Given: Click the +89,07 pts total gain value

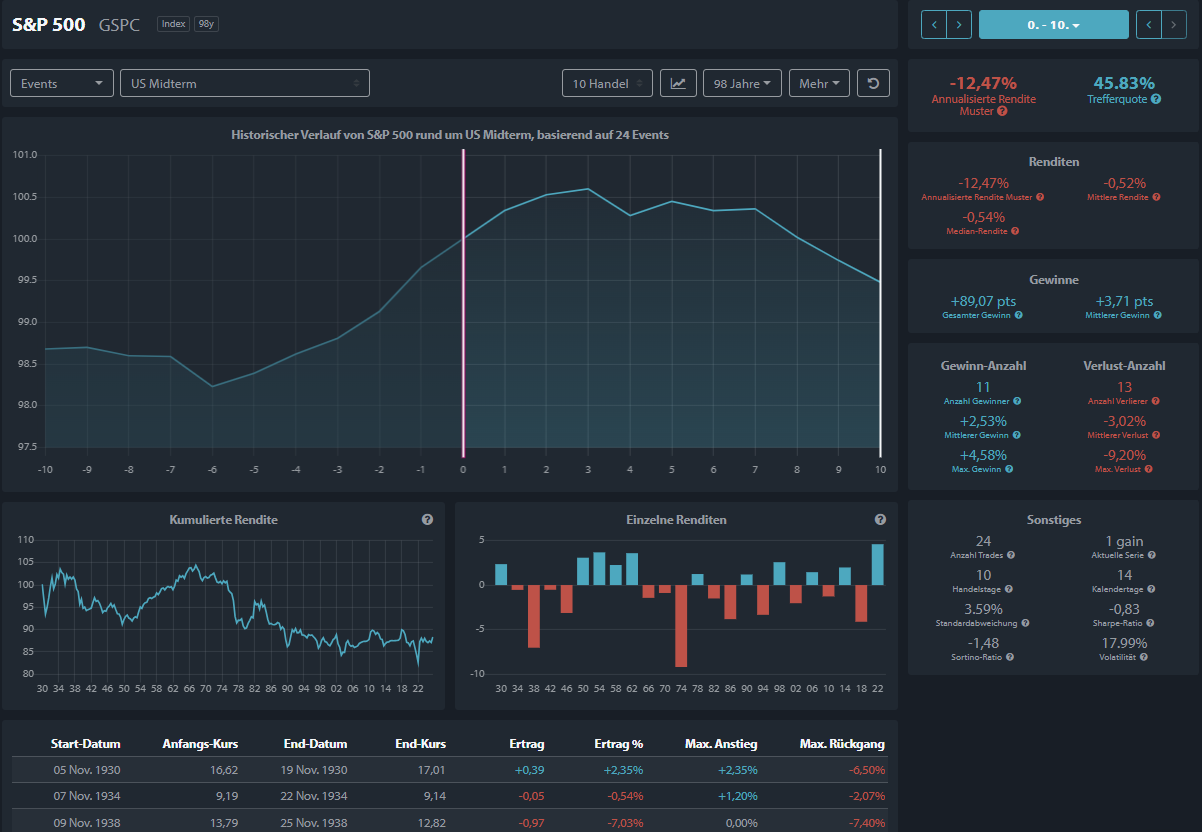Looking at the screenshot, I should pyautogui.click(x=981, y=301).
